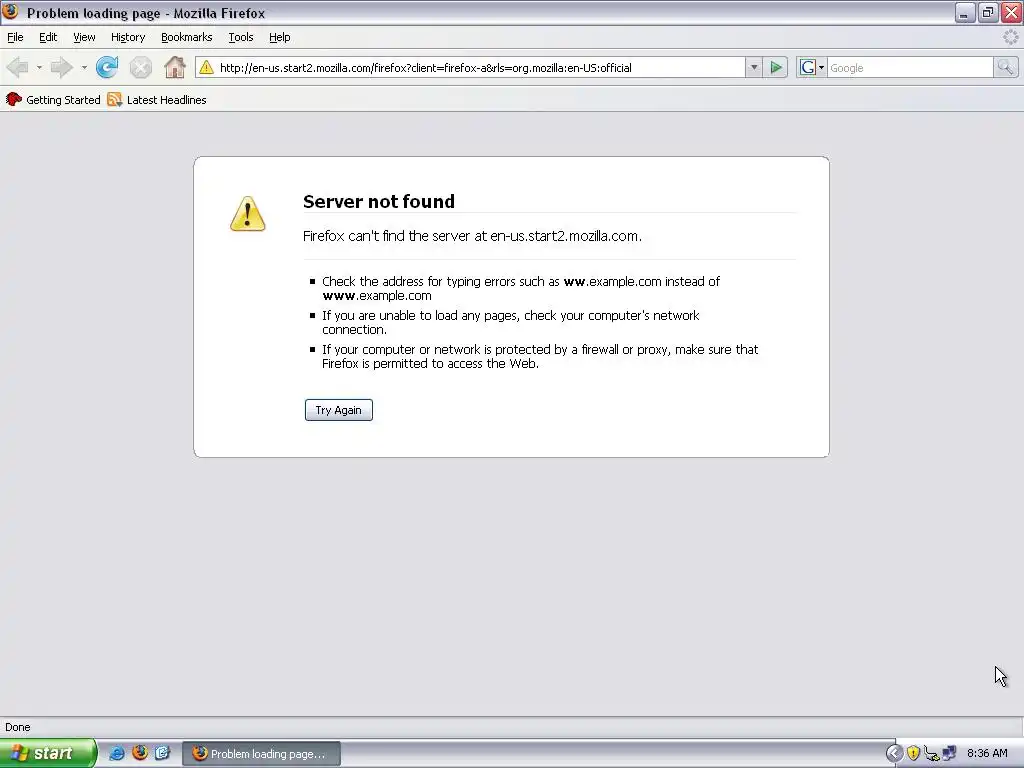Open the Help menu
The image size is (1024, 768).
(280, 37)
